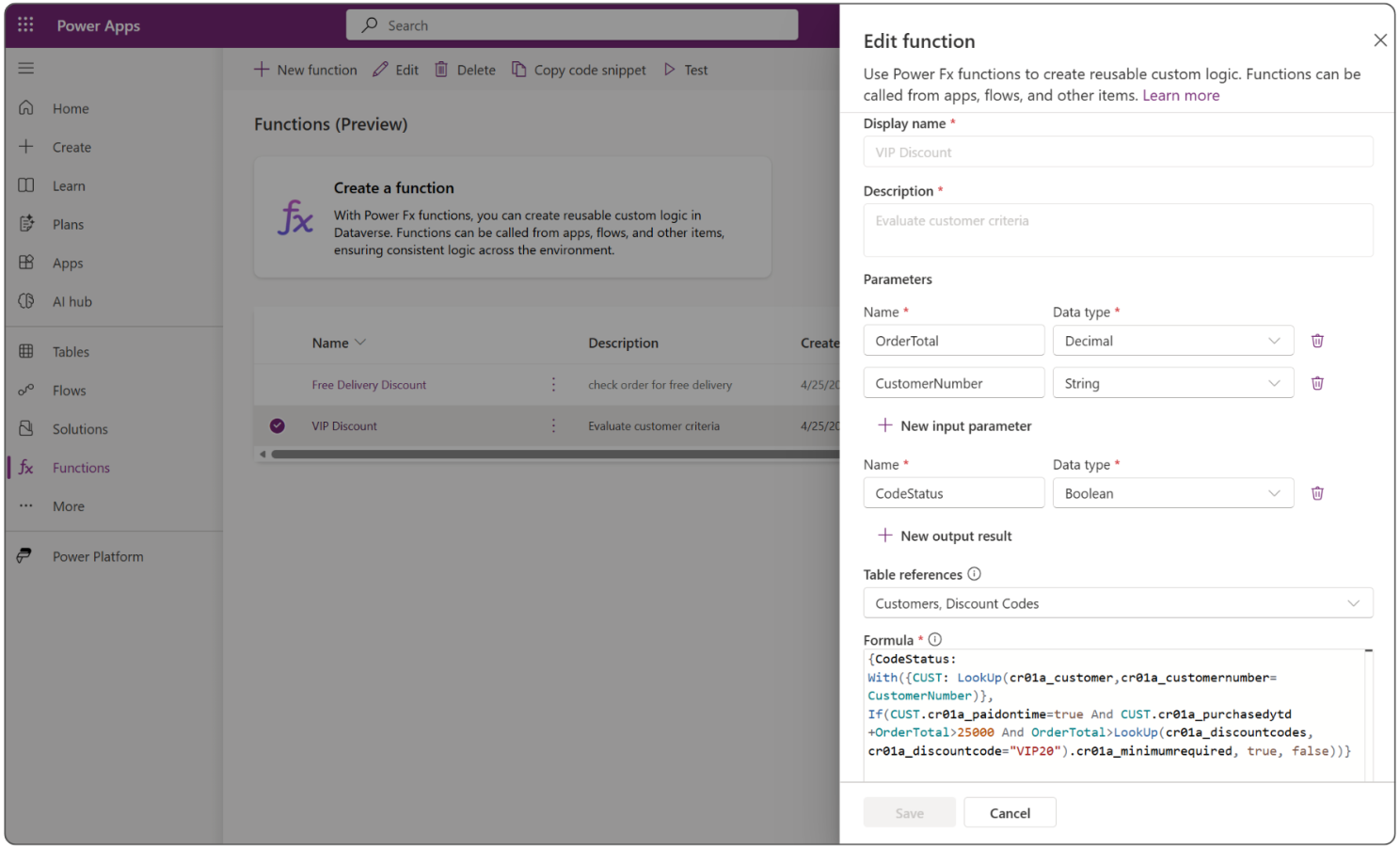The width and height of the screenshot is (1400, 848).
Task: Click the Learn book icon
Action: tap(26, 184)
